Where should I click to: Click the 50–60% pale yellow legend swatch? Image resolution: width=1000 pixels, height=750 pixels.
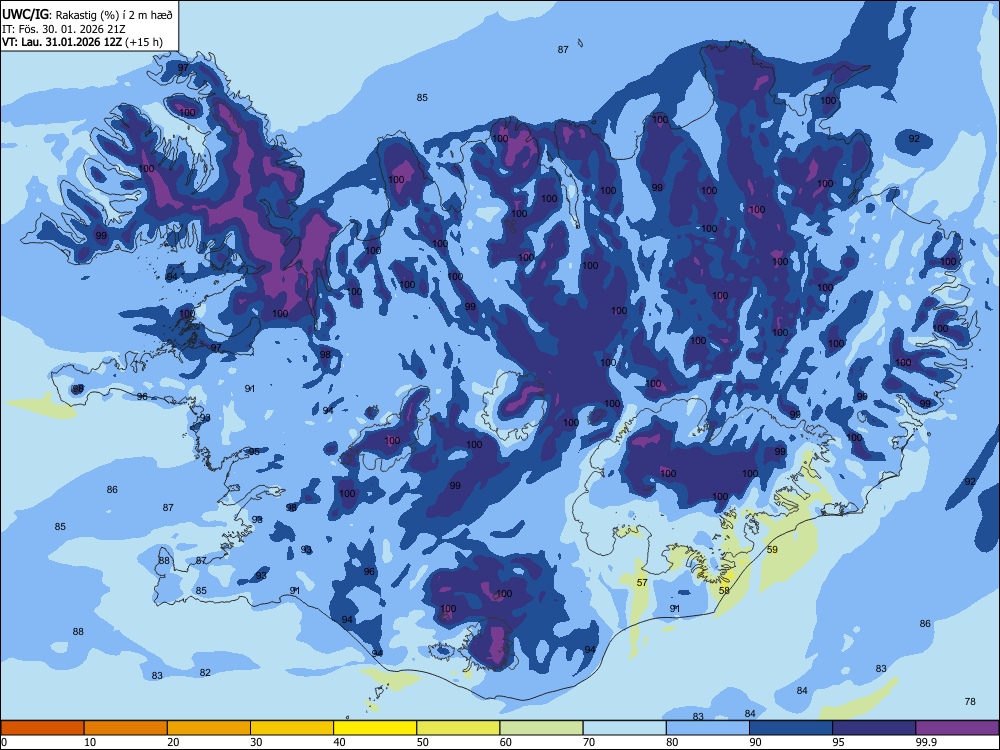click(x=458, y=728)
